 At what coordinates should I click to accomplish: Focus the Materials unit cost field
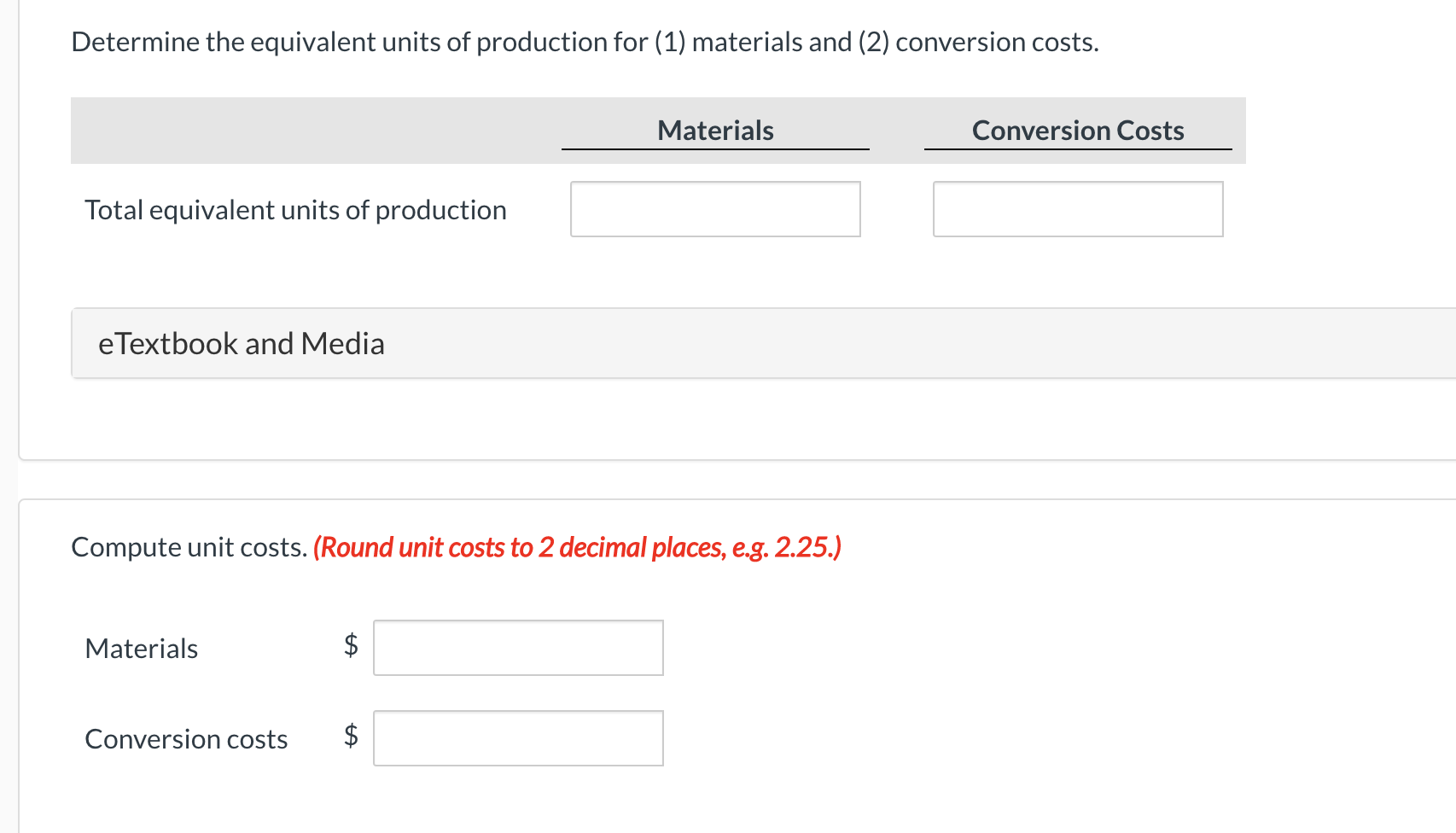click(518, 648)
